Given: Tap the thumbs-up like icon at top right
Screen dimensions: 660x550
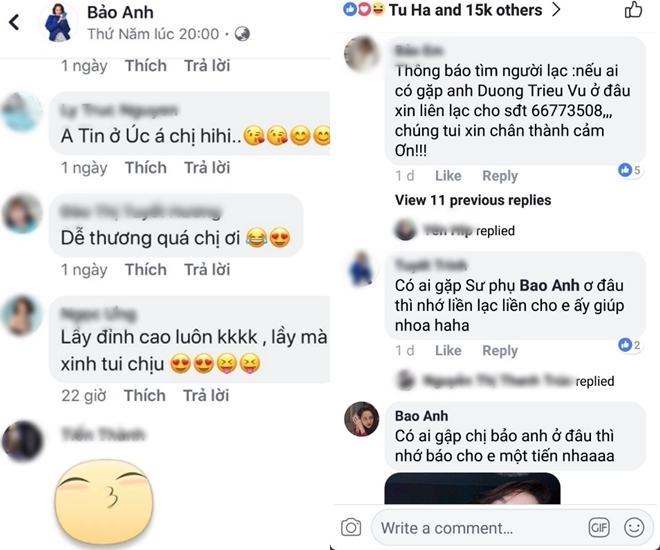Looking at the screenshot, I should pos(633,10).
